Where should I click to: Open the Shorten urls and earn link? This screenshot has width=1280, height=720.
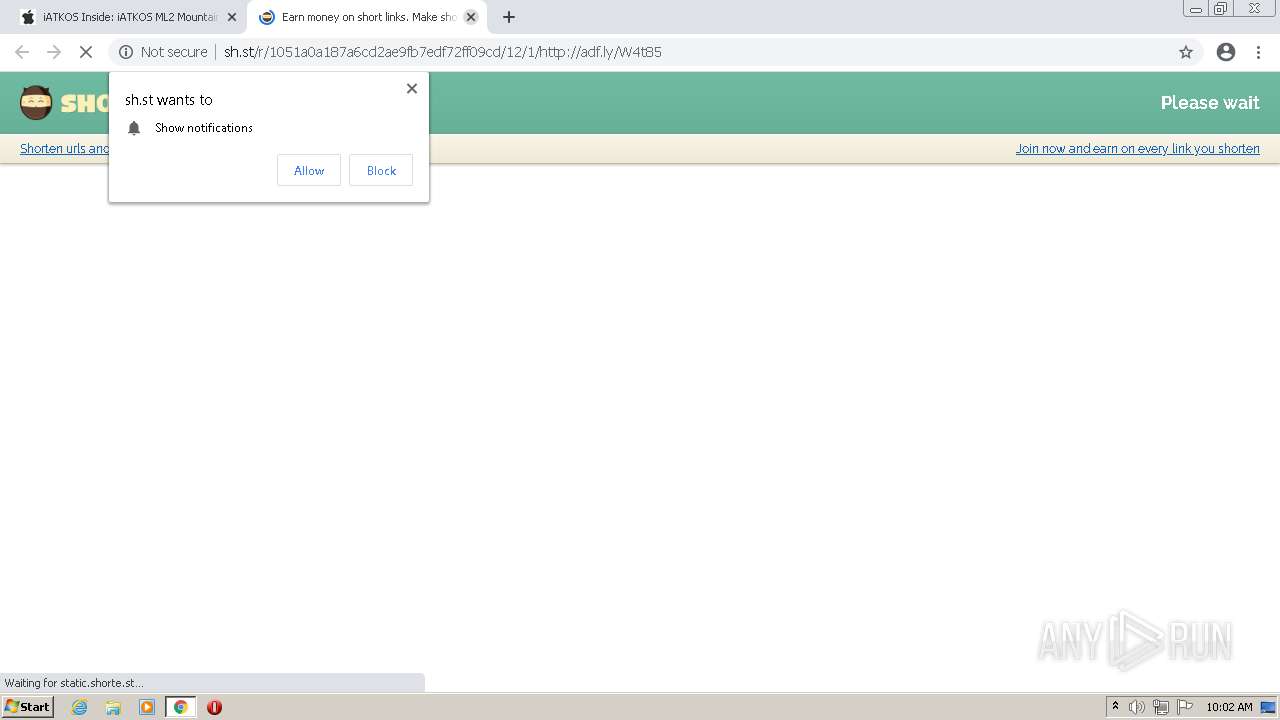[x=65, y=149]
